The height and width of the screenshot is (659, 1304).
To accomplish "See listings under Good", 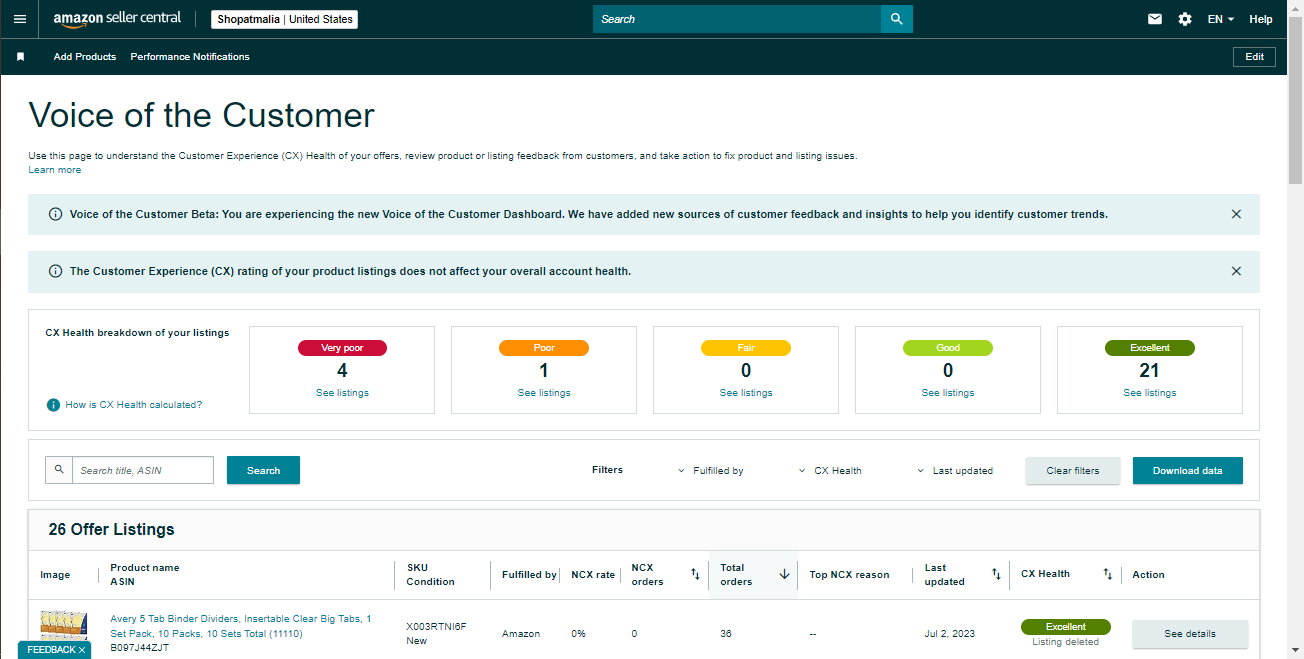I will (x=948, y=393).
